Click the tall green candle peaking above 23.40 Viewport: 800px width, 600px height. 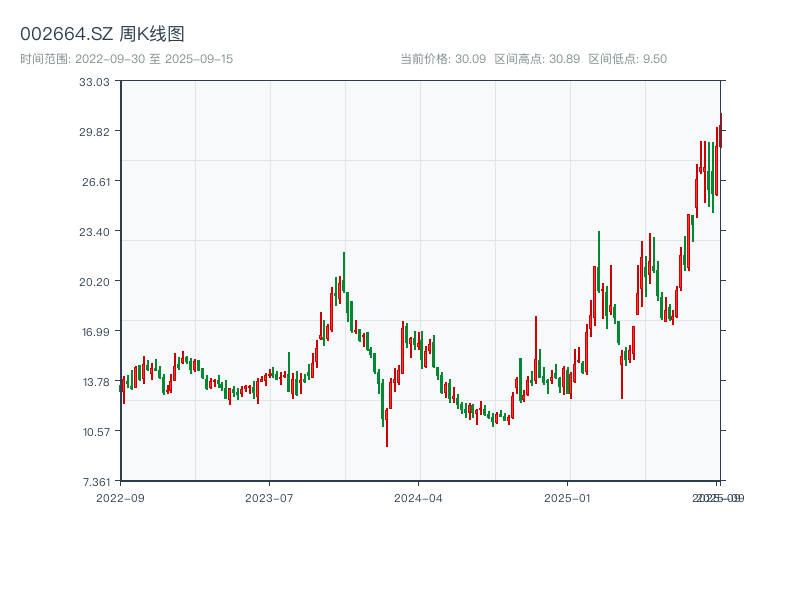pos(599,262)
